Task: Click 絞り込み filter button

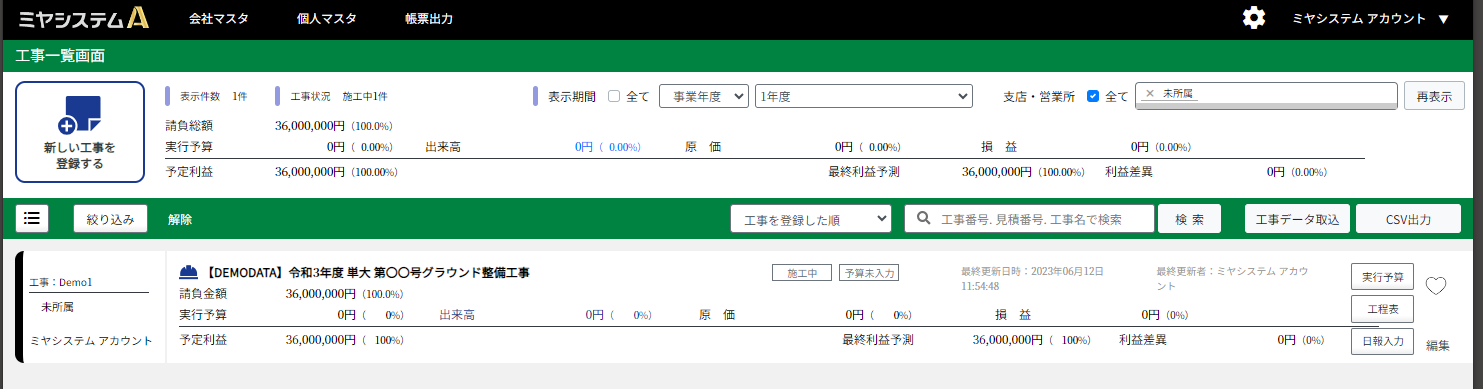Action: pos(110,218)
